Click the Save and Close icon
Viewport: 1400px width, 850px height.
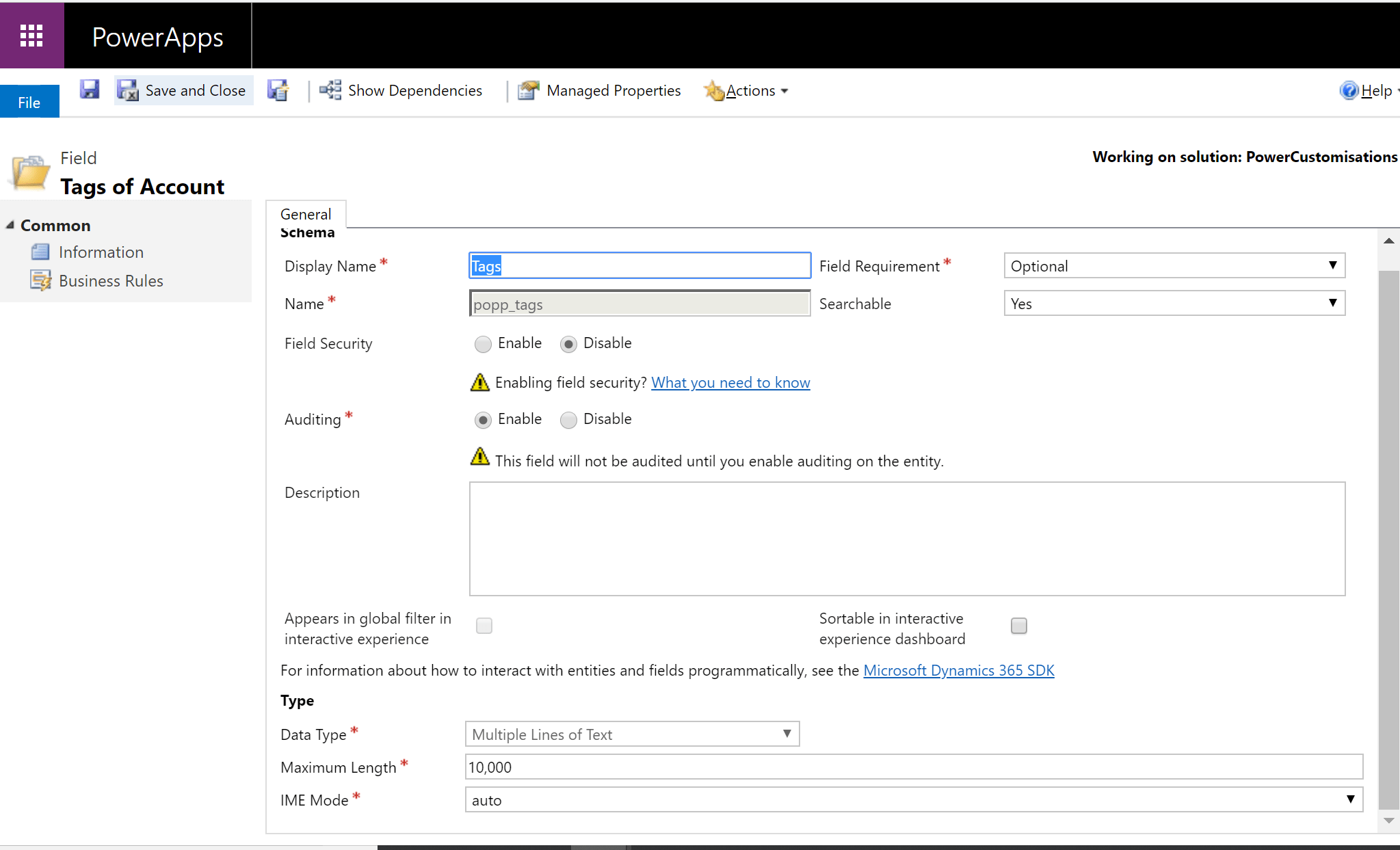(x=128, y=90)
